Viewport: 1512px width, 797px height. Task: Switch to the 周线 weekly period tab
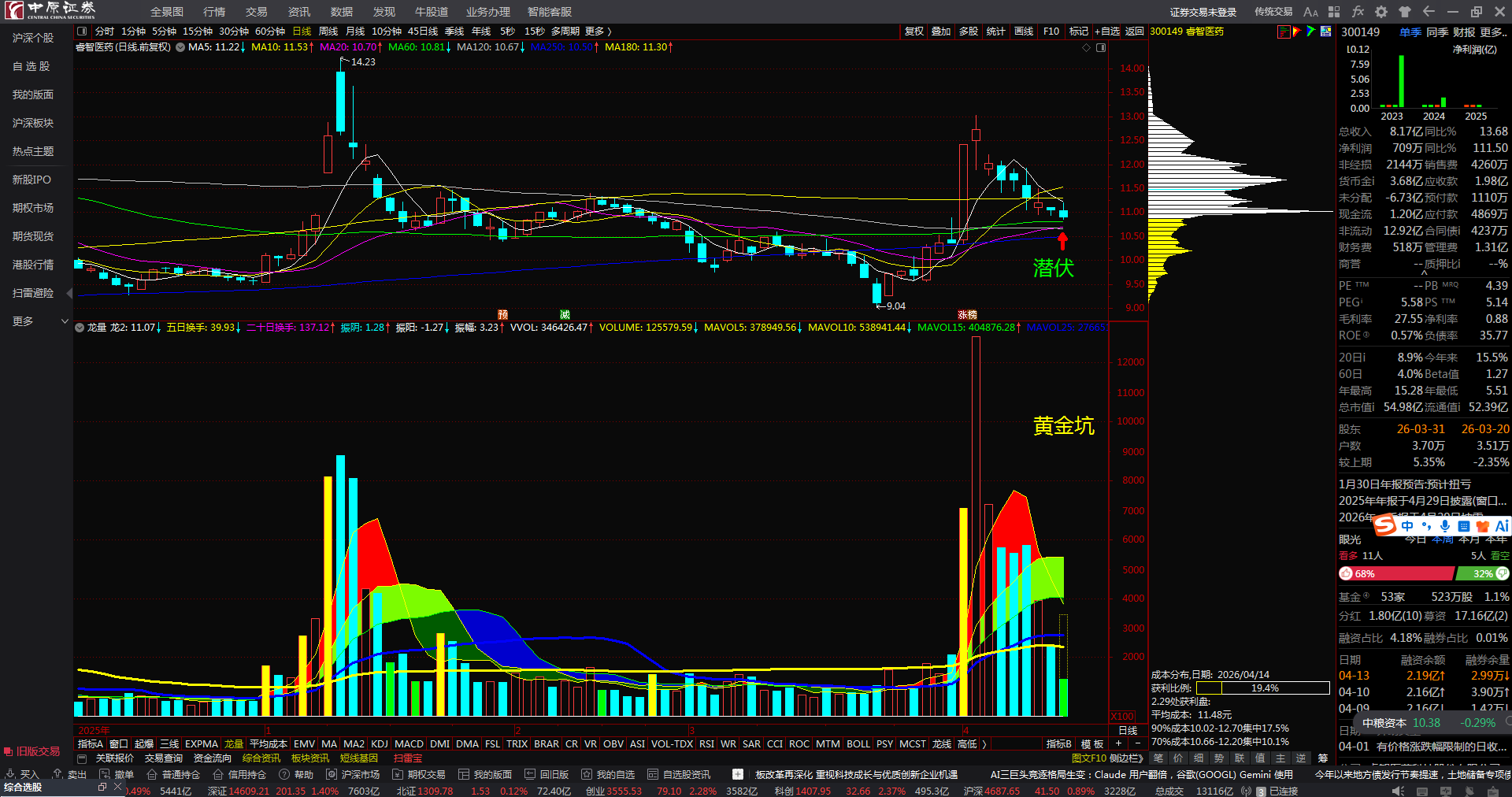tap(328, 32)
